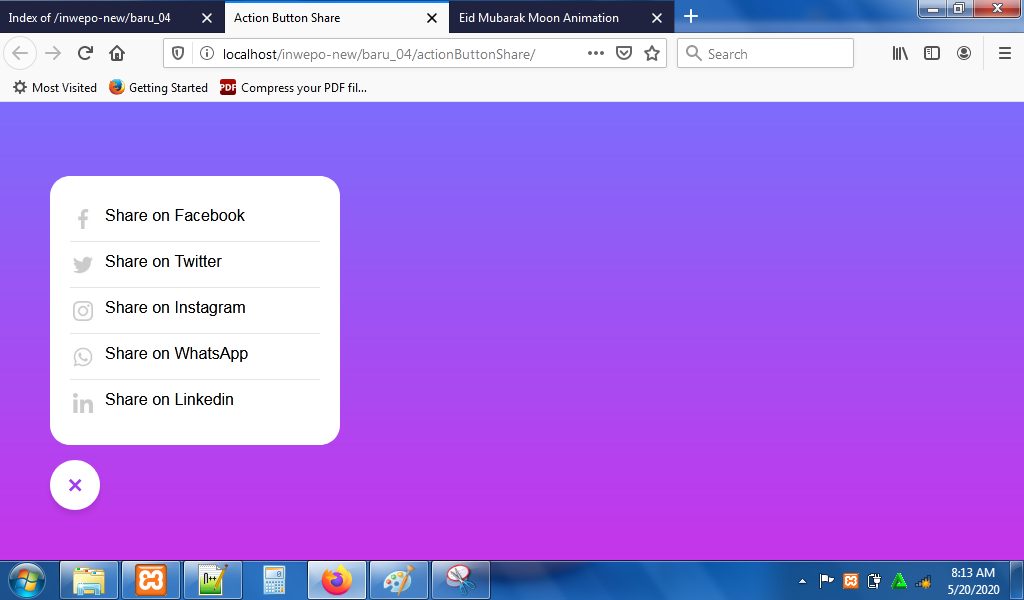The image size is (1024, 600).
Task: Open the Firefox hamburger menu
Action: pos(1005,54)
